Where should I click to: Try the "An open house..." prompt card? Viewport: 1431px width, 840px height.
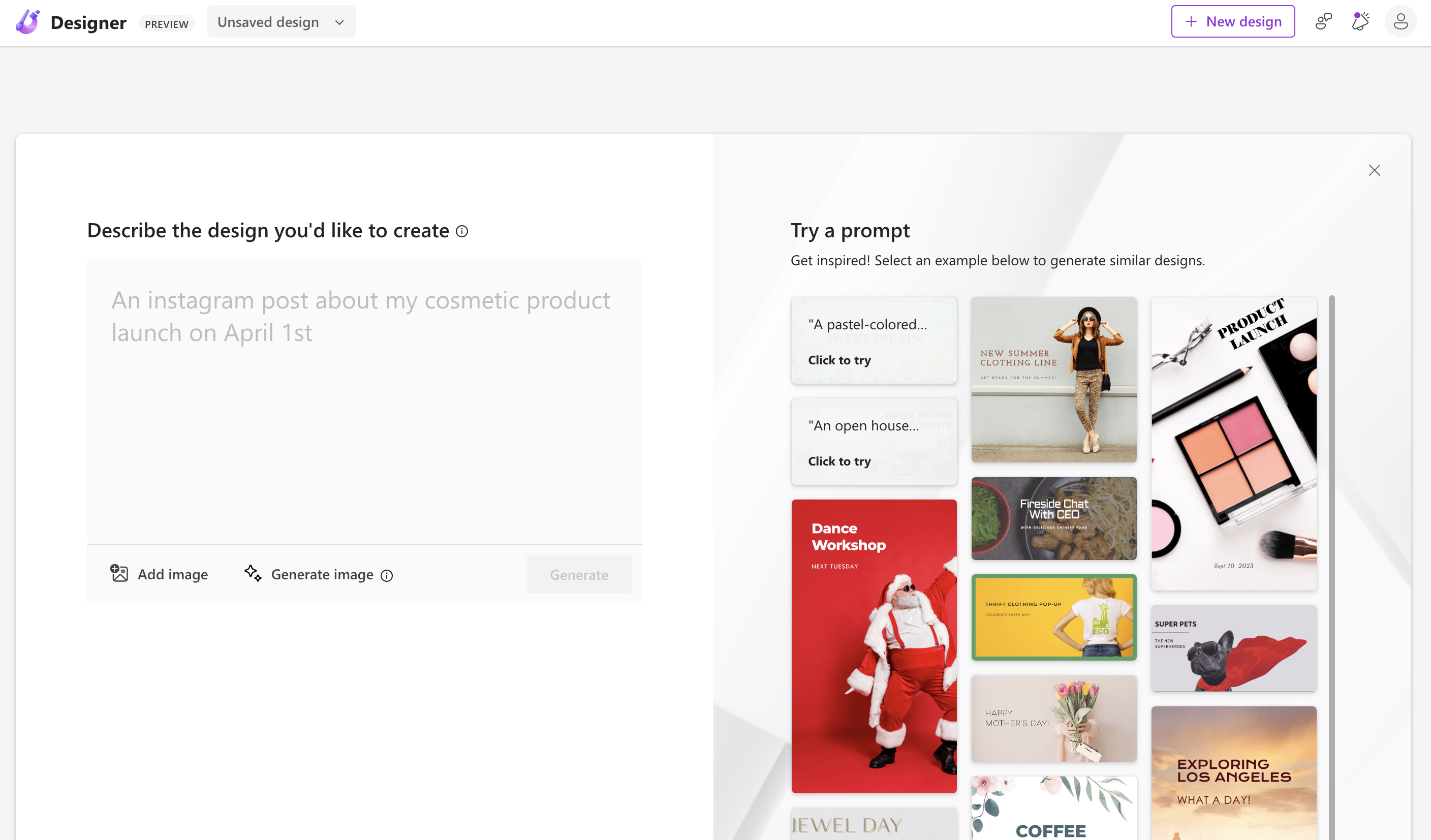pyautogui.click(x=874, y=442)
